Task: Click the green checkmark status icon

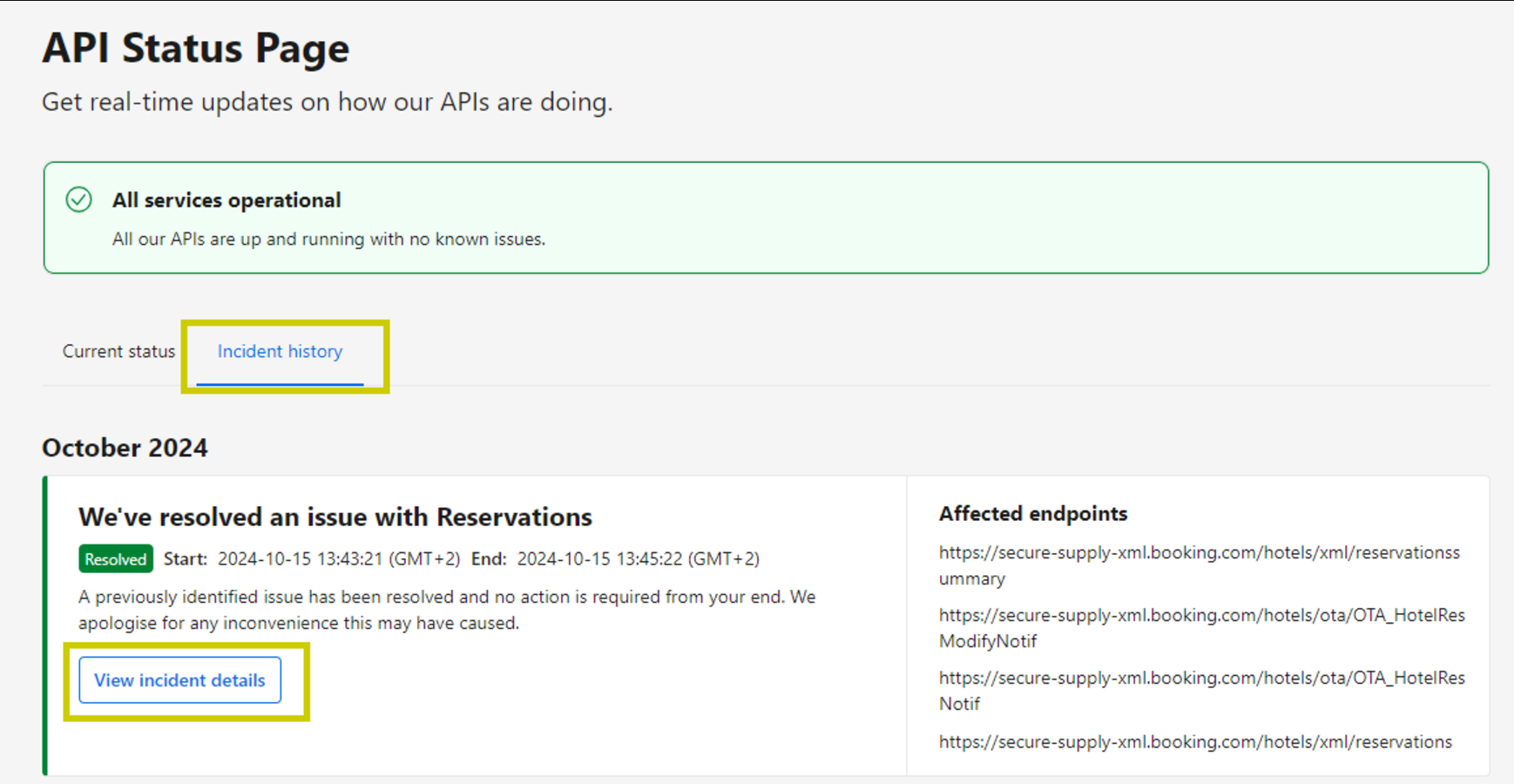Action: coord(78,199)
